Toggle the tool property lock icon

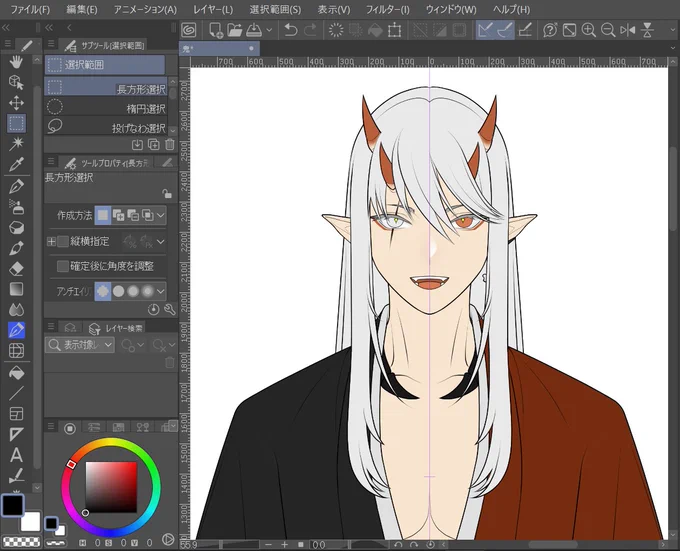click(x=167, y=193)
